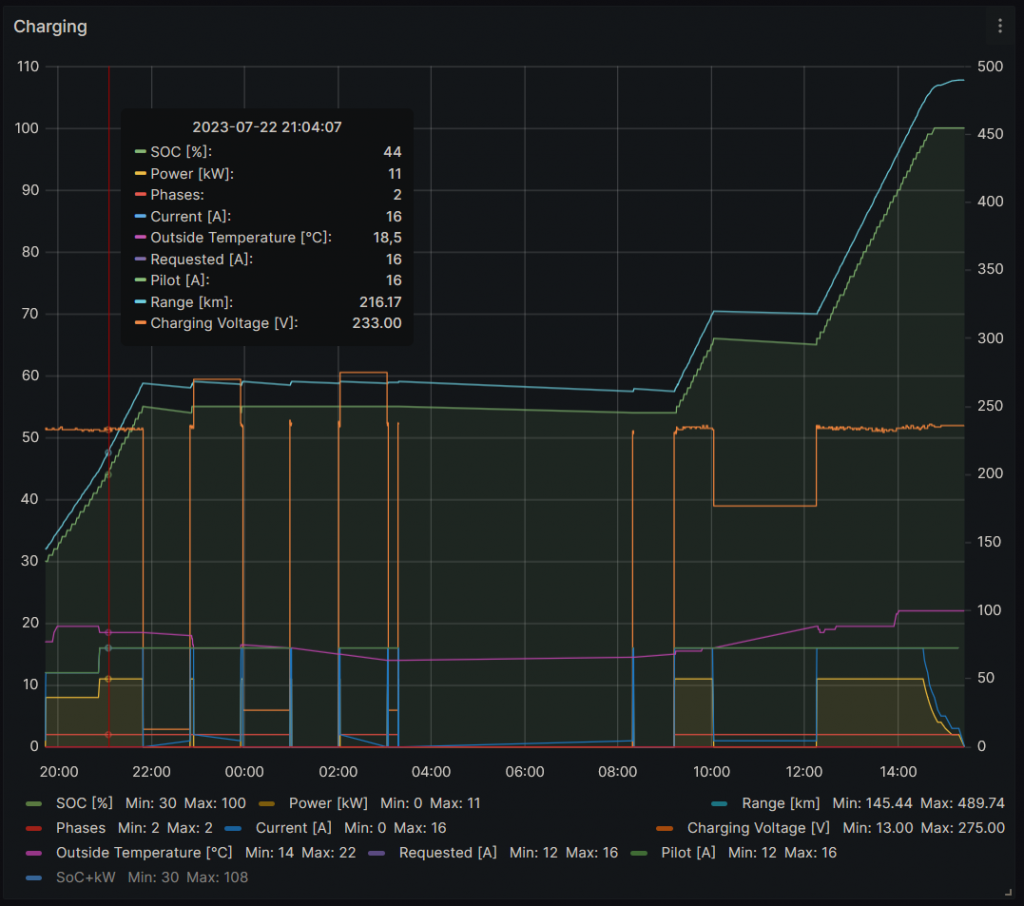Click the SOC Min: 30 legend value
The width and height of the screenshot is (1024, 906).
(151, 803)
